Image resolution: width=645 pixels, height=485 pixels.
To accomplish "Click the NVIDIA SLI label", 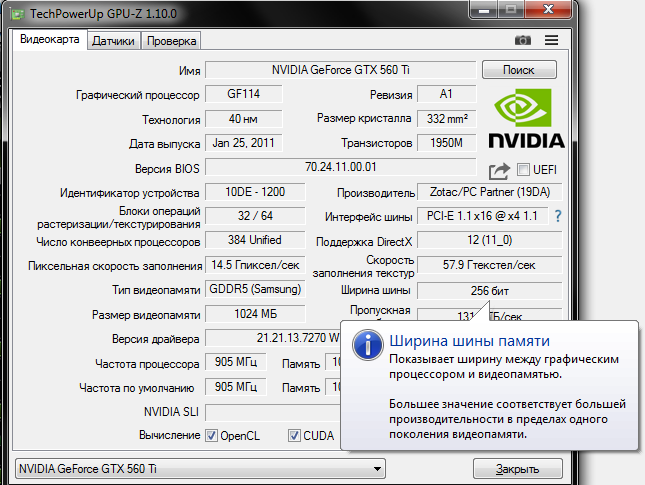I will 171,412.
